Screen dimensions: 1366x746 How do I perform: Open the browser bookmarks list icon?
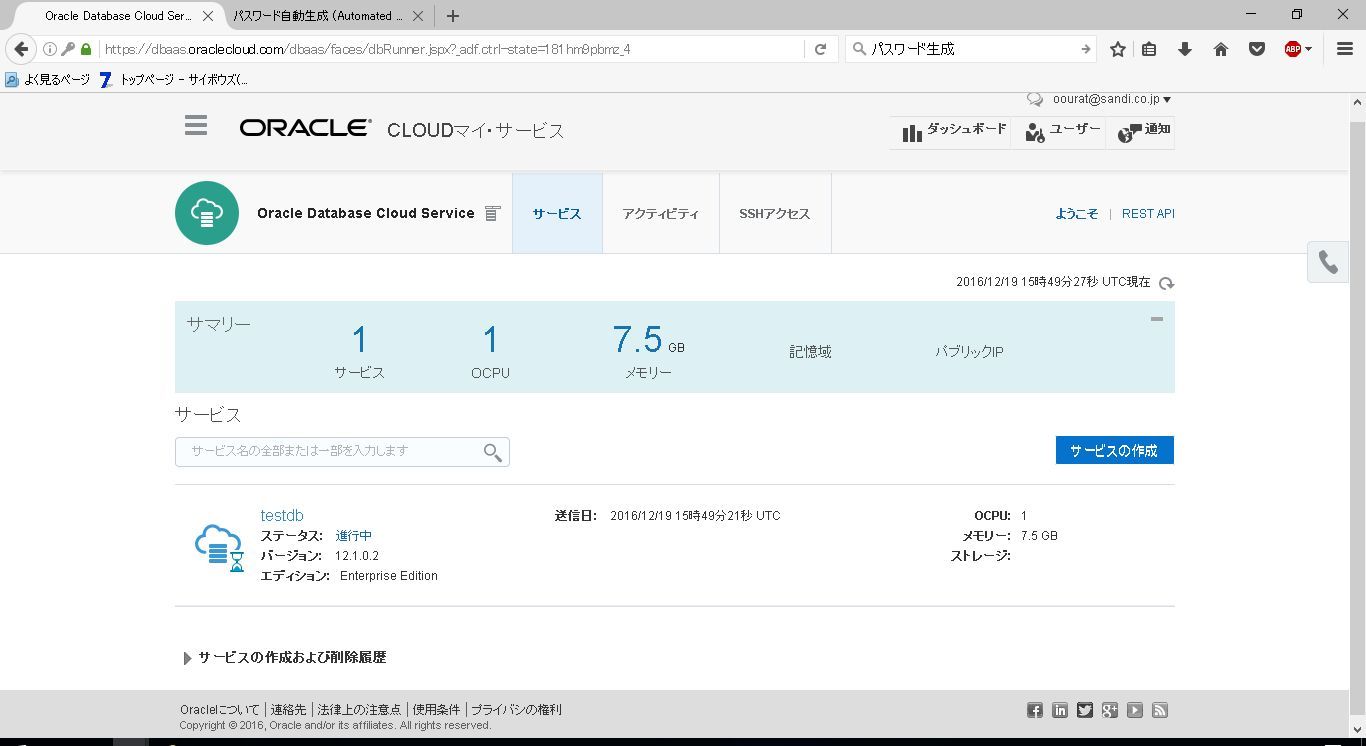1149,49
